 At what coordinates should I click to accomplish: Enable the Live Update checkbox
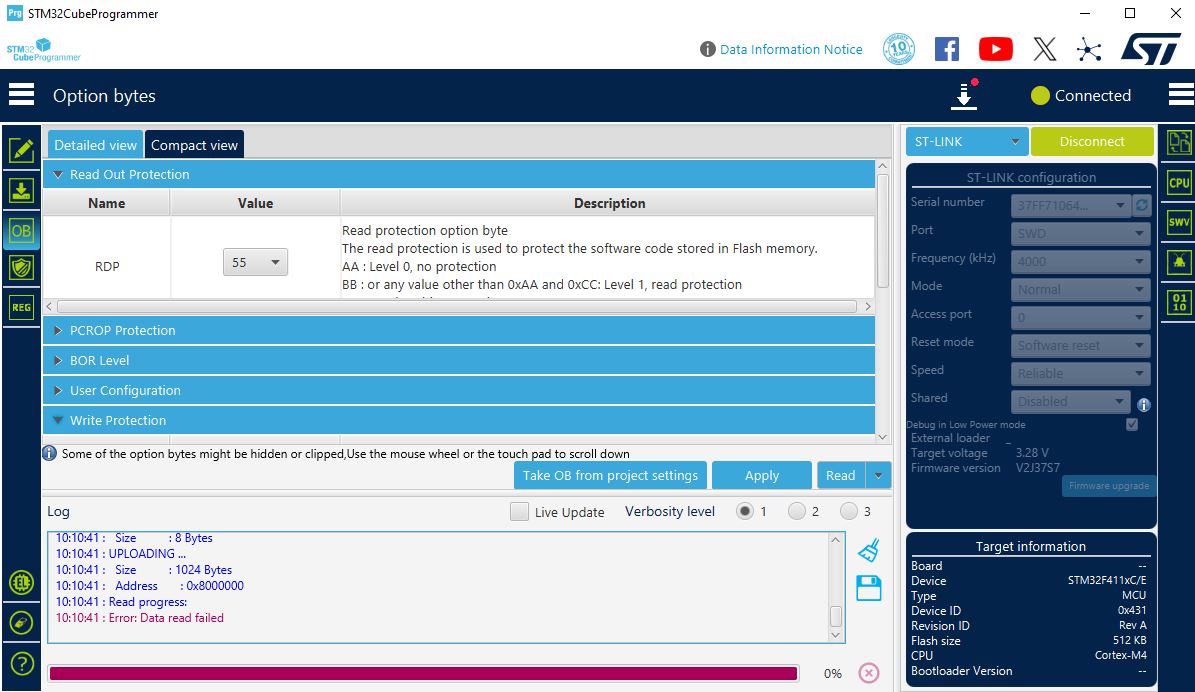519,512
